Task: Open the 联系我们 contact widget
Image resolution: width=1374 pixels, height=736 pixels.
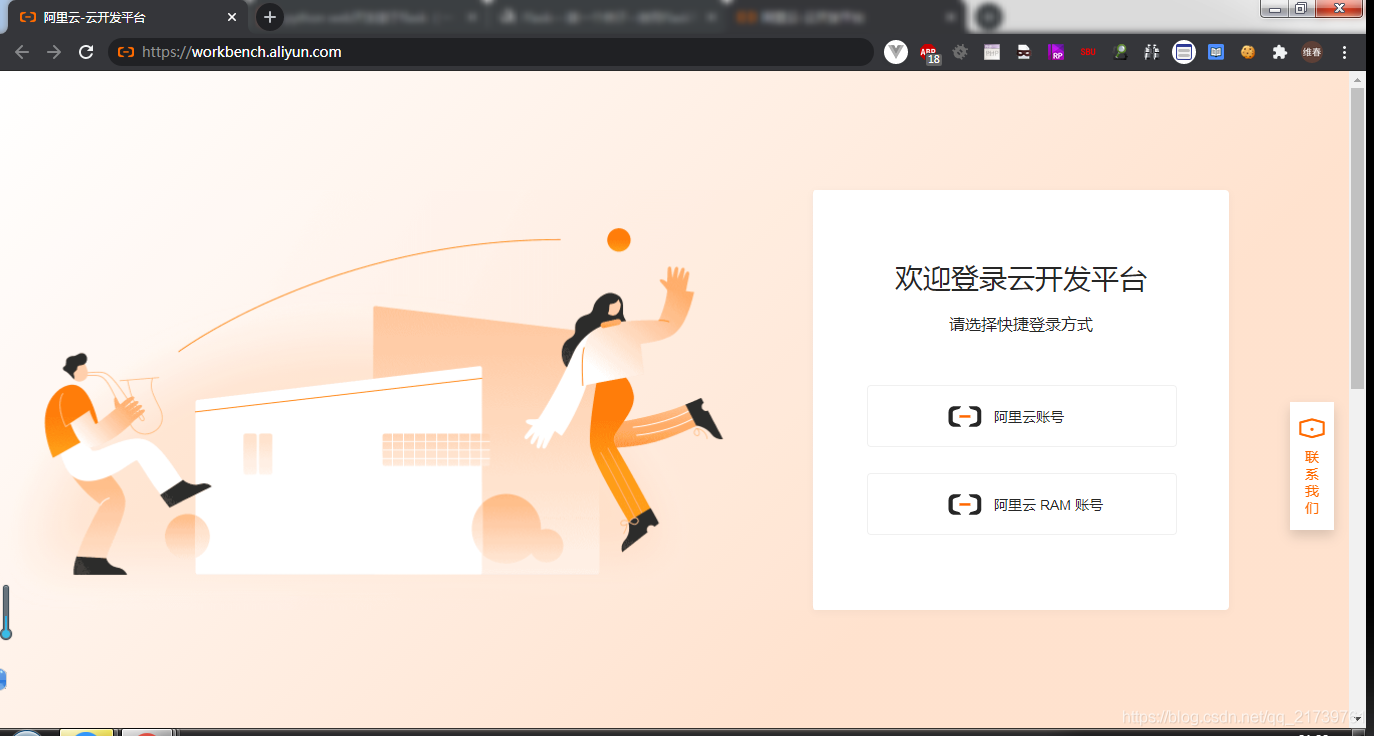Action: click(x=1311, y=466)
